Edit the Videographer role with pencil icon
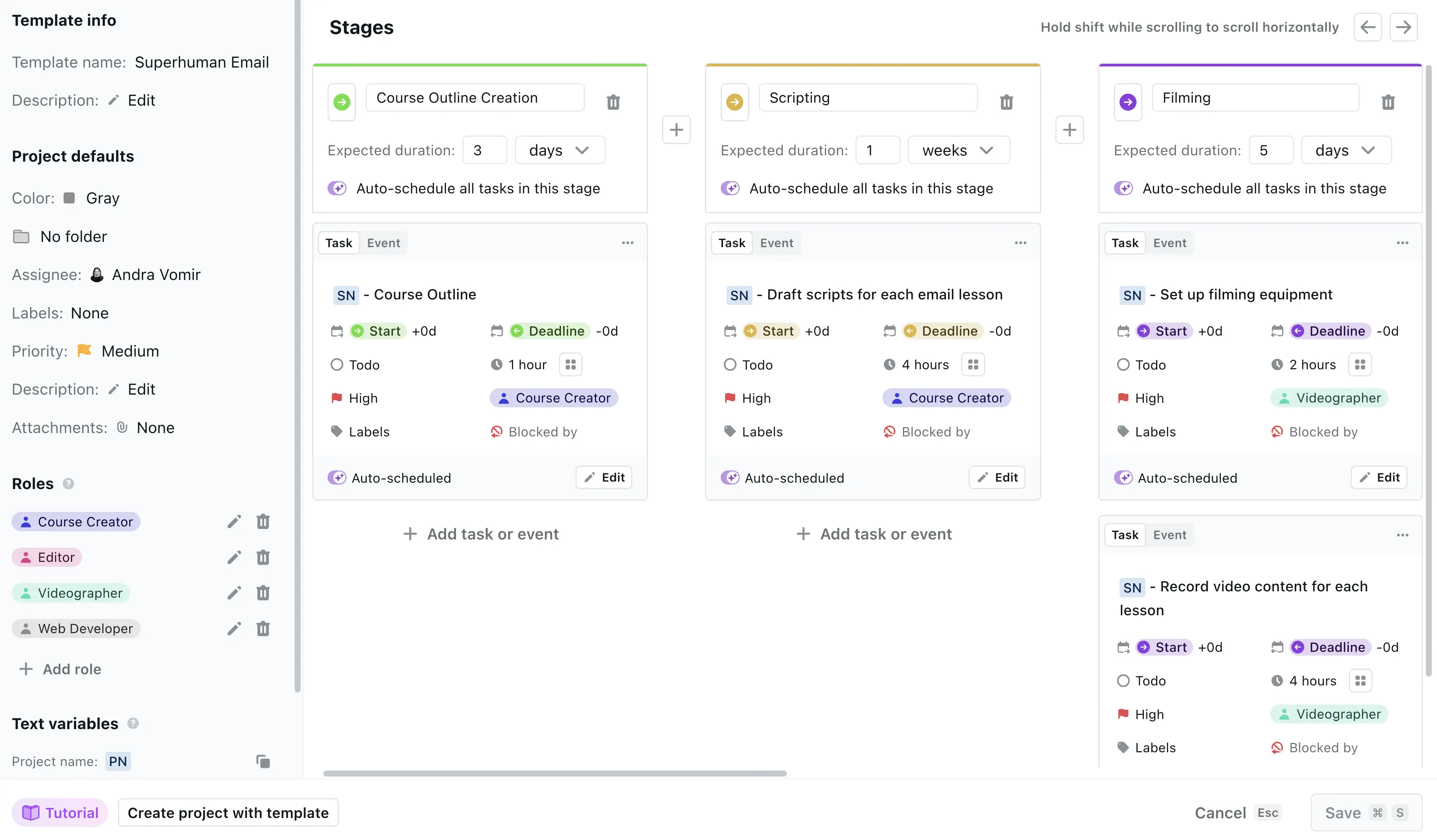 click(x=234, y=593)
